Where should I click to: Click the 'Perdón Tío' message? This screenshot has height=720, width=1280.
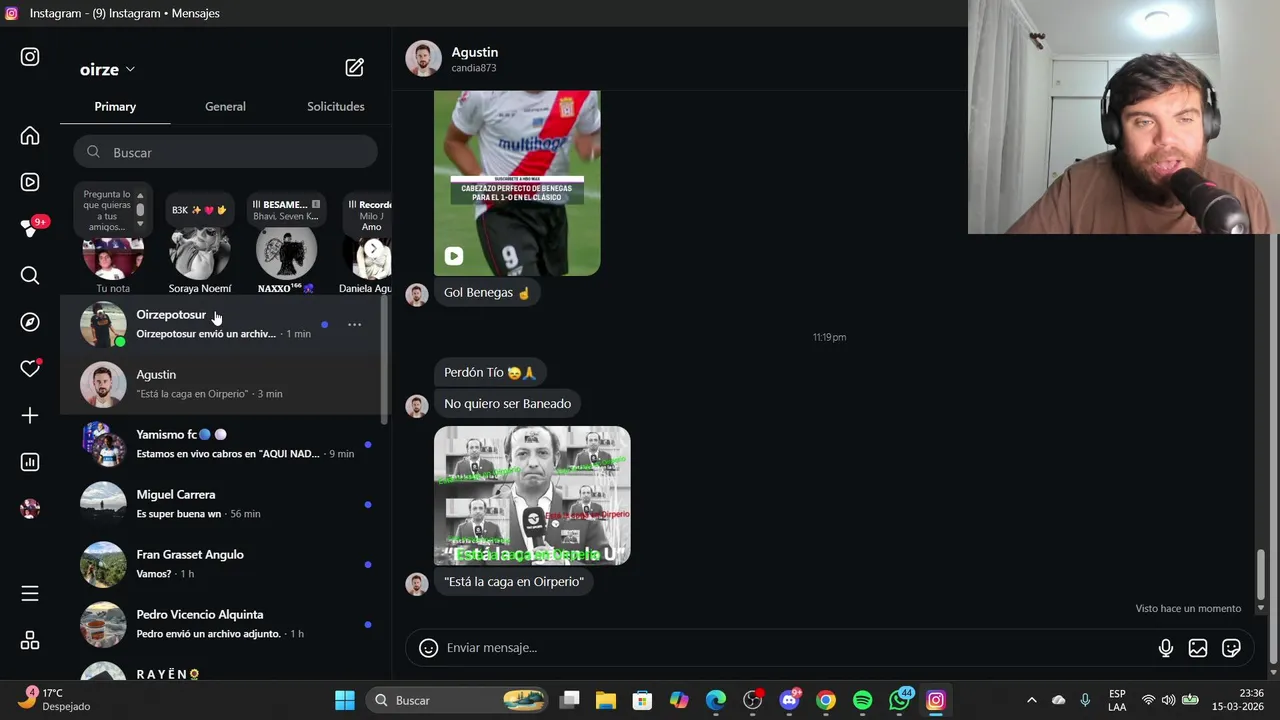point(490,372)
